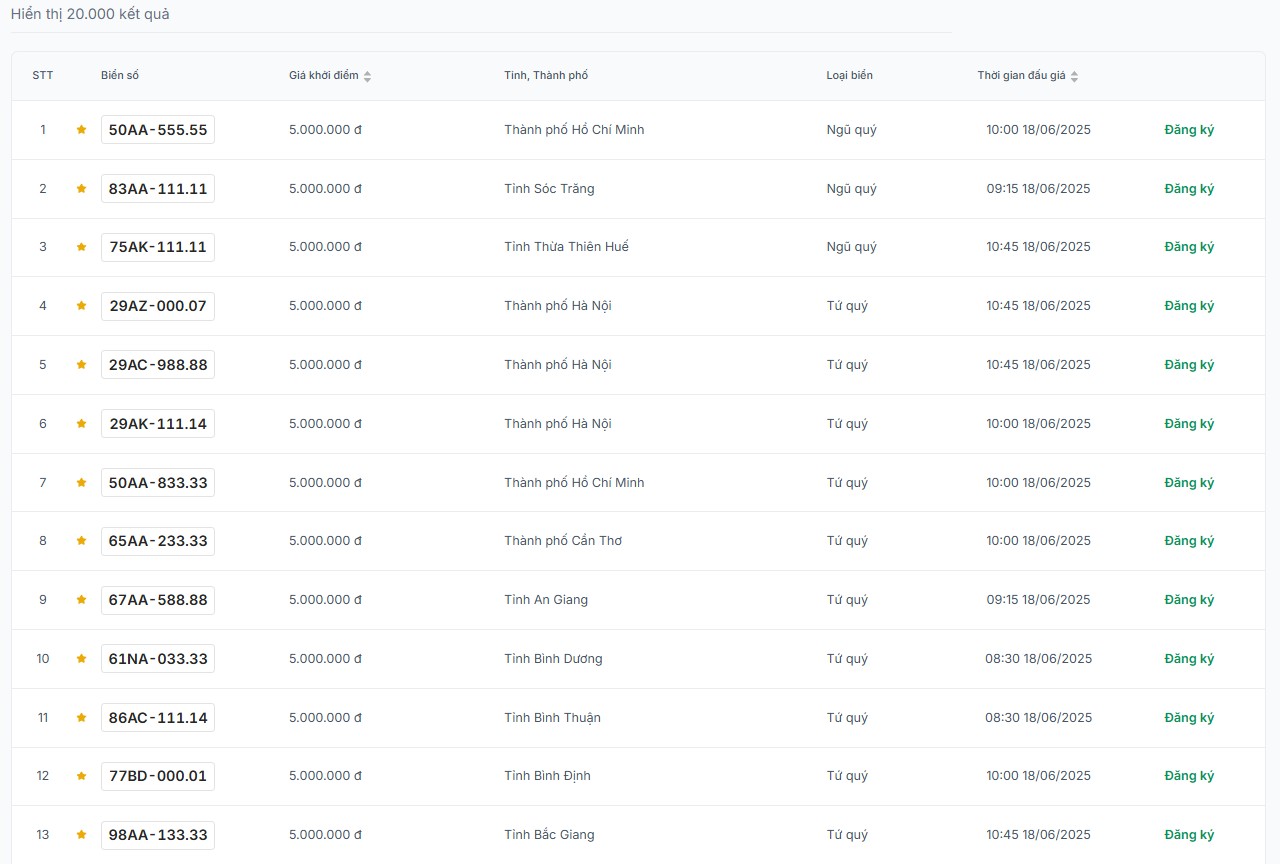
Task: Star the plate 50AA-555.55
Action: [x=81, y=130]
